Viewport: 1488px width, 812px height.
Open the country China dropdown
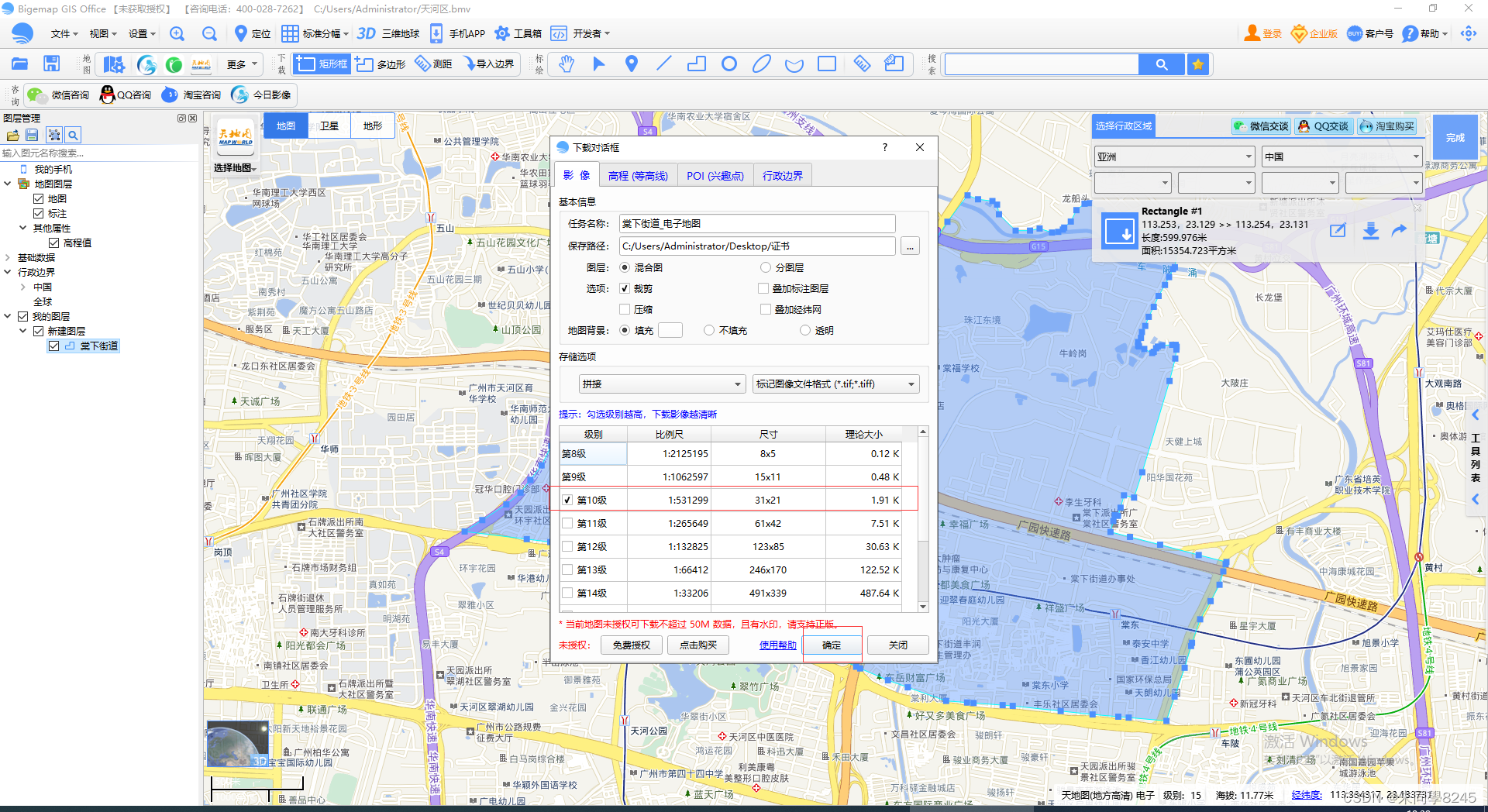pos(1342,157)
